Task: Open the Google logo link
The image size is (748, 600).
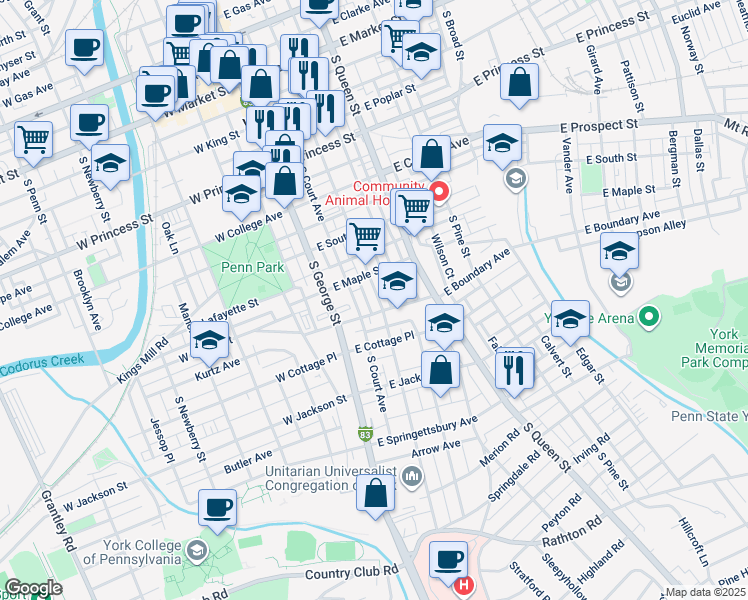Action: [x=33, y=589]
